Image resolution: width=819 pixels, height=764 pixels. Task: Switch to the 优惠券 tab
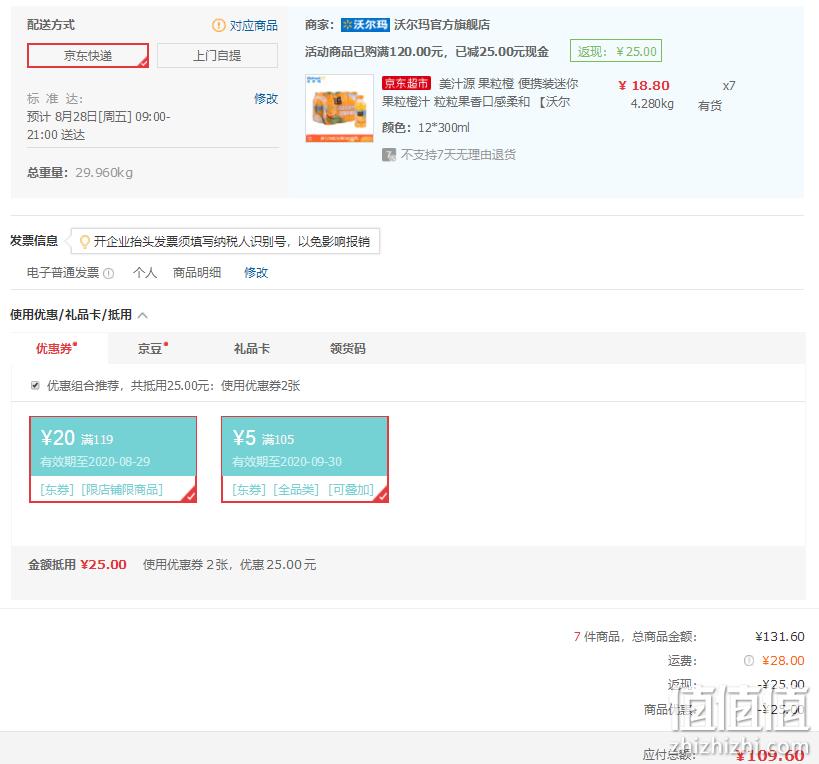click(56, 348)
